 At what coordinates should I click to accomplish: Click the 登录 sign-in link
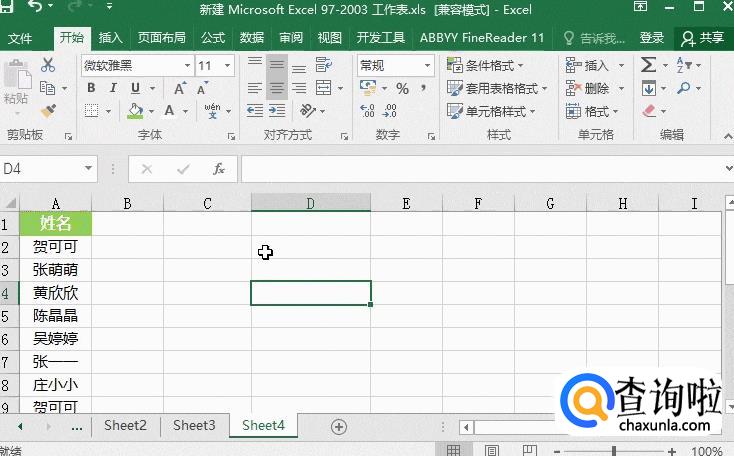pos(652,38)
